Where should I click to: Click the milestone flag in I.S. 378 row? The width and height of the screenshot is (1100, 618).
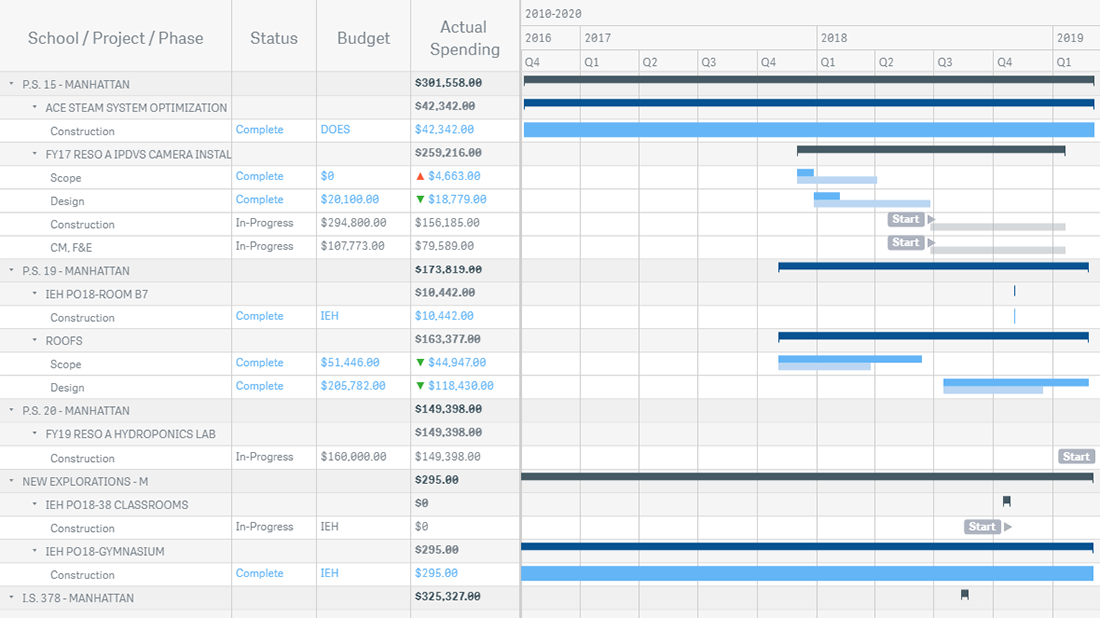[965, 595]
